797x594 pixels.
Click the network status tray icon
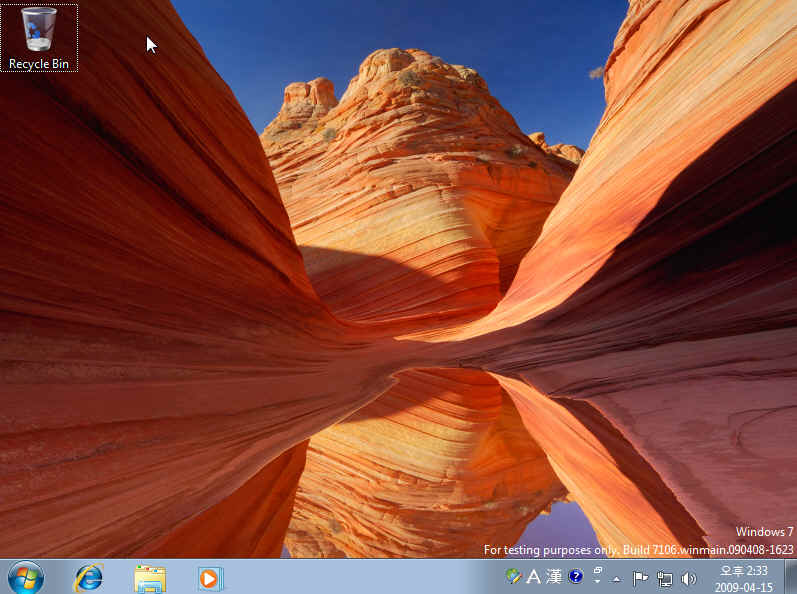664,578
